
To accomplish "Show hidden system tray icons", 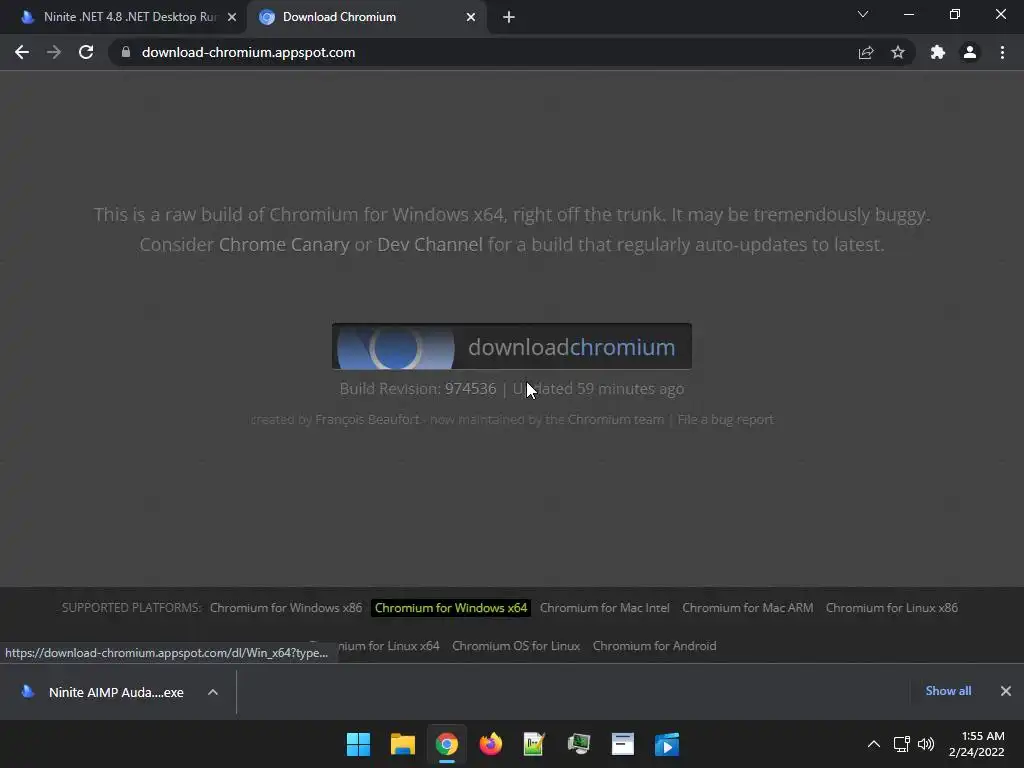I will [874, 744].
